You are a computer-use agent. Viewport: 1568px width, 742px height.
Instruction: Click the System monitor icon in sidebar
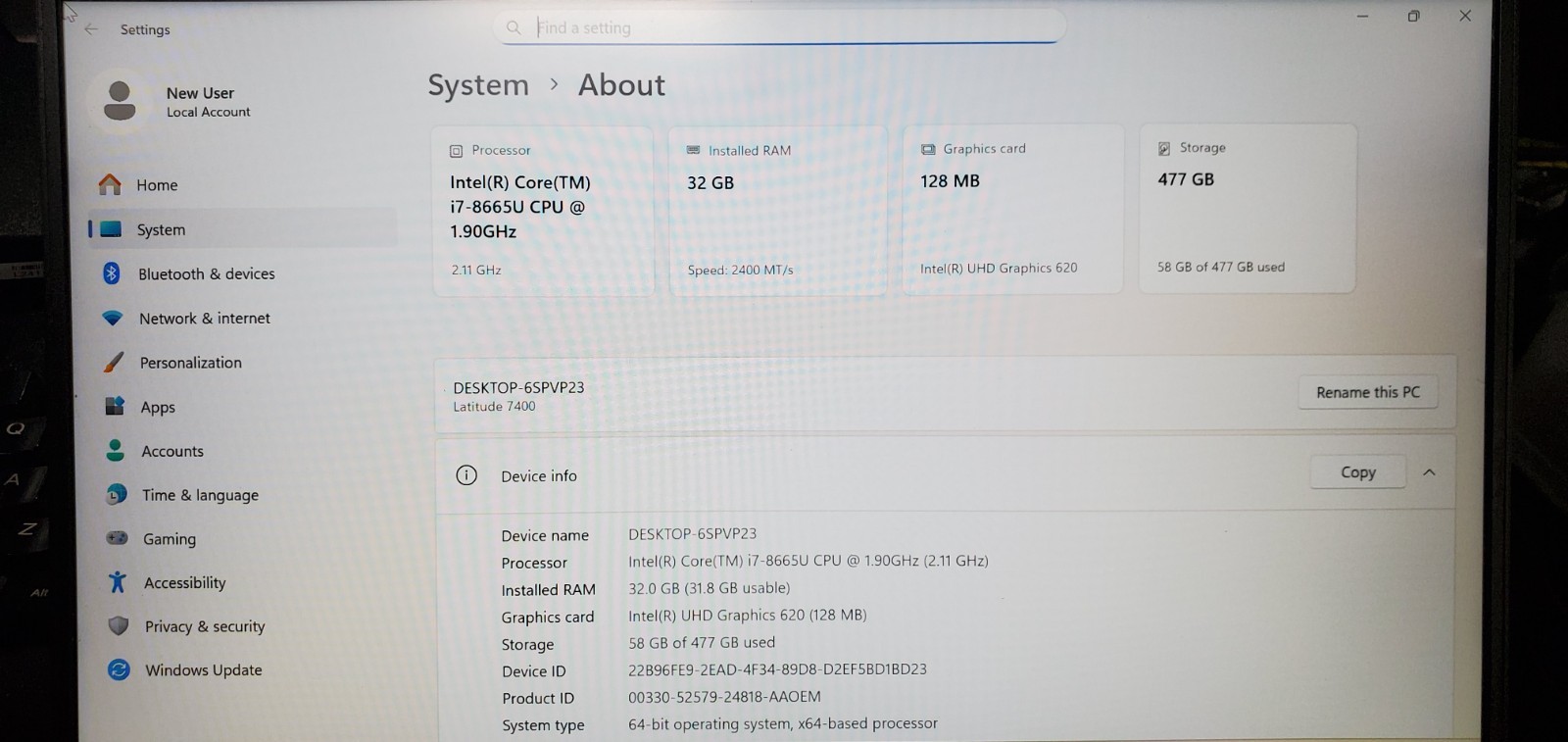coord(112,229)
